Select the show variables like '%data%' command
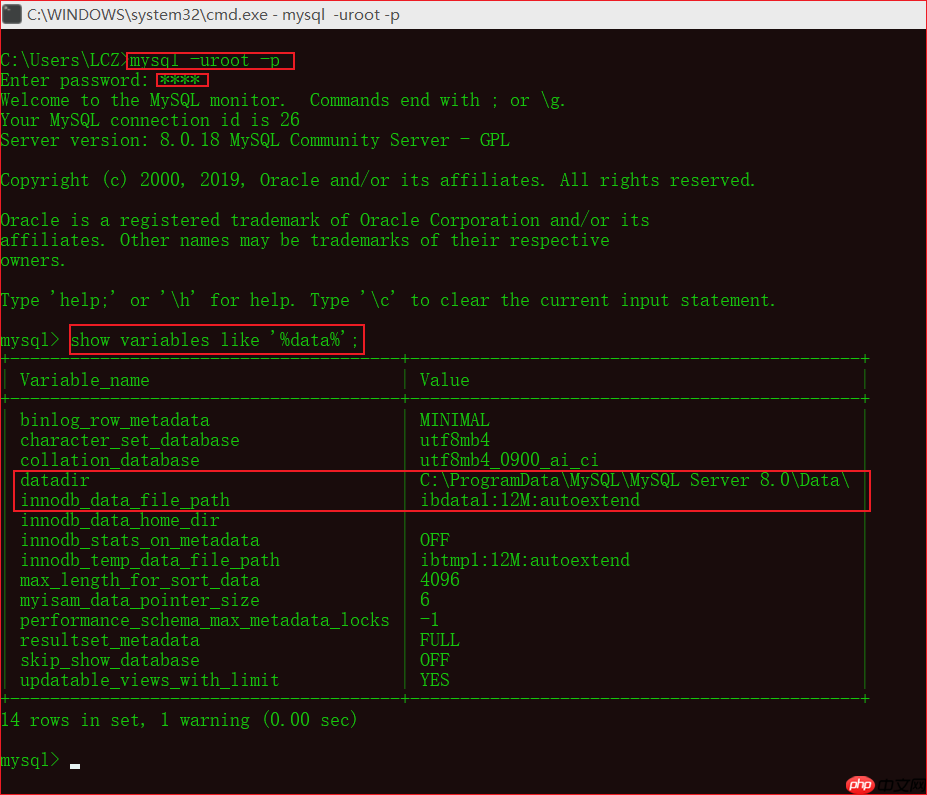This screenshot has height=795, width=927. pos(215,339)
